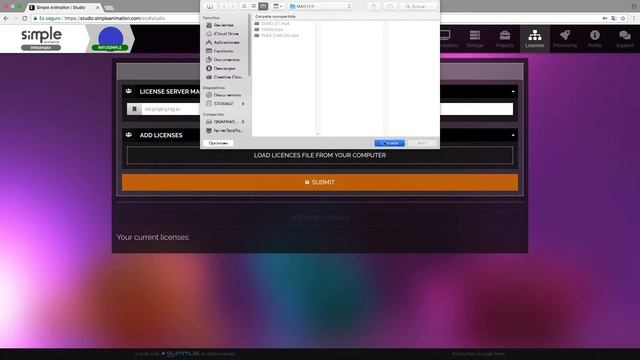
Task: Select Recientes in the dialog sidebar
Action: [223, 25]
